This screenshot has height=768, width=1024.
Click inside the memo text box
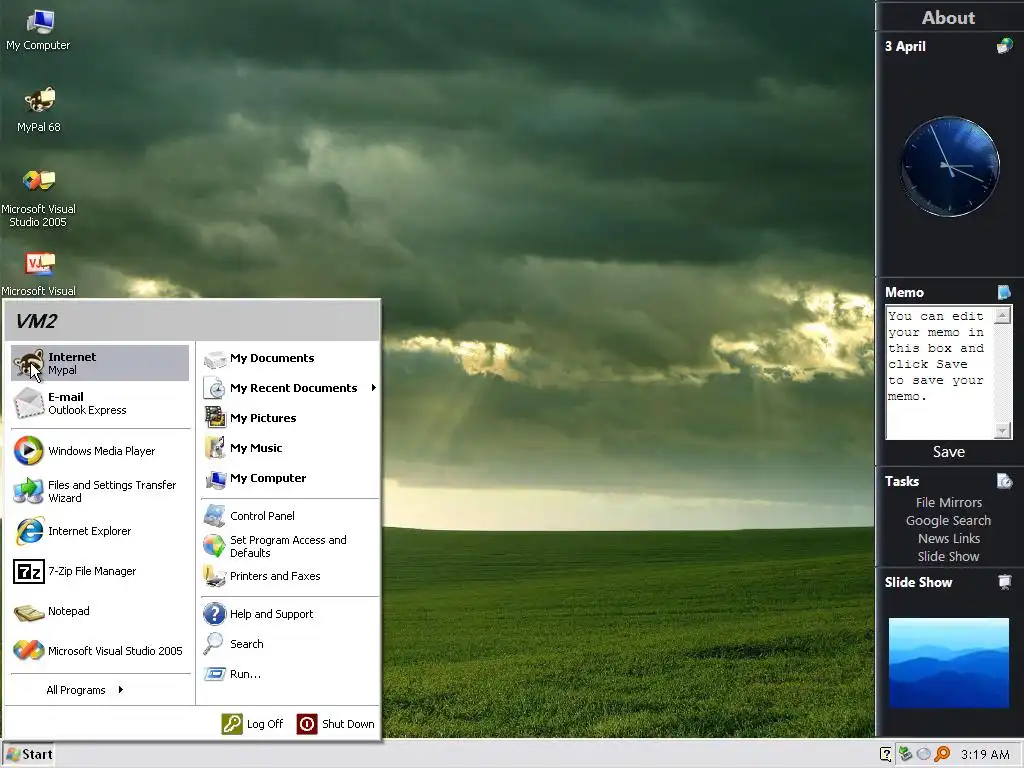point(940,373)
